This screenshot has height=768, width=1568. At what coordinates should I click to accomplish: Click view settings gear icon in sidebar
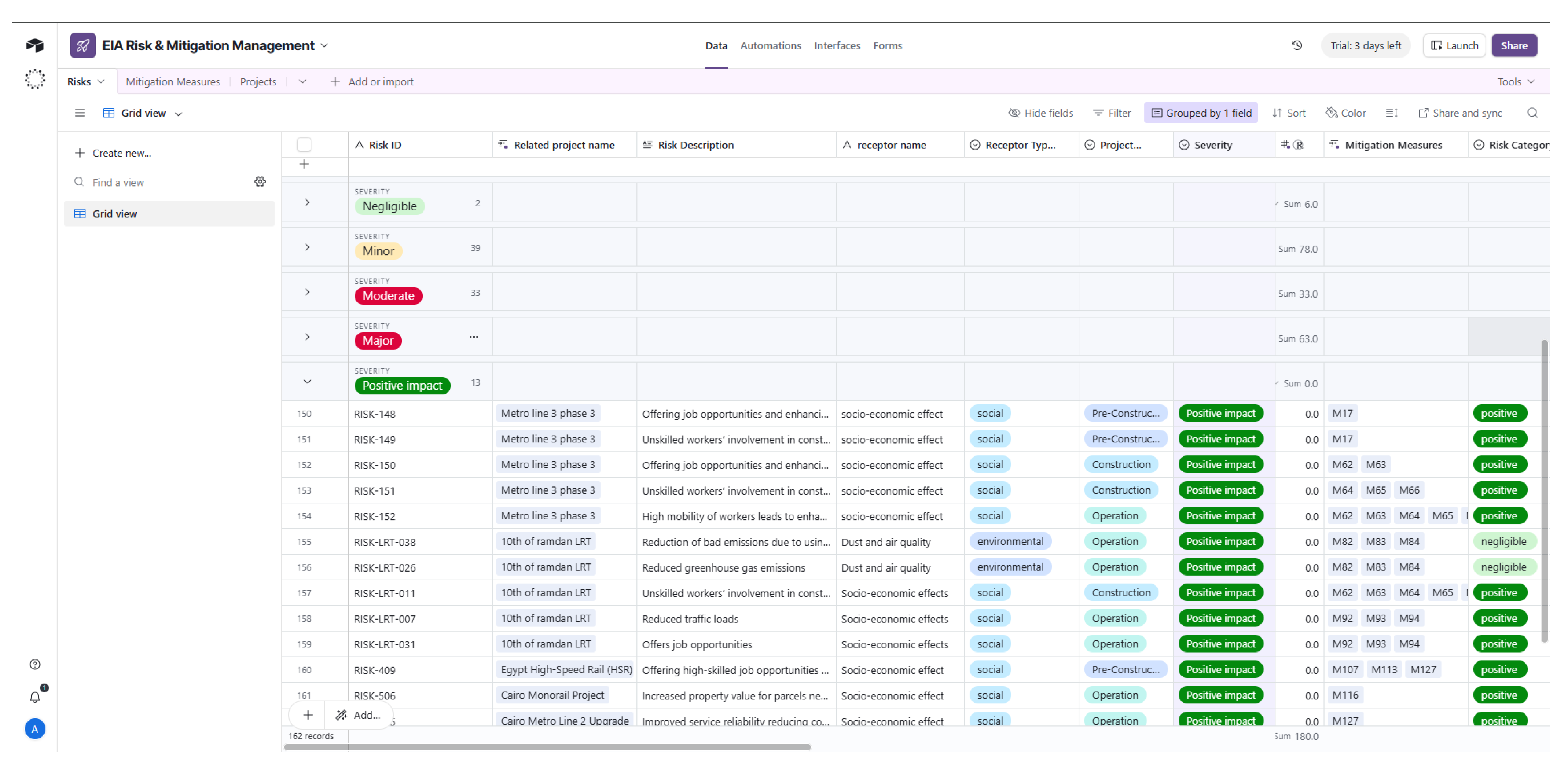pos(260,182)
